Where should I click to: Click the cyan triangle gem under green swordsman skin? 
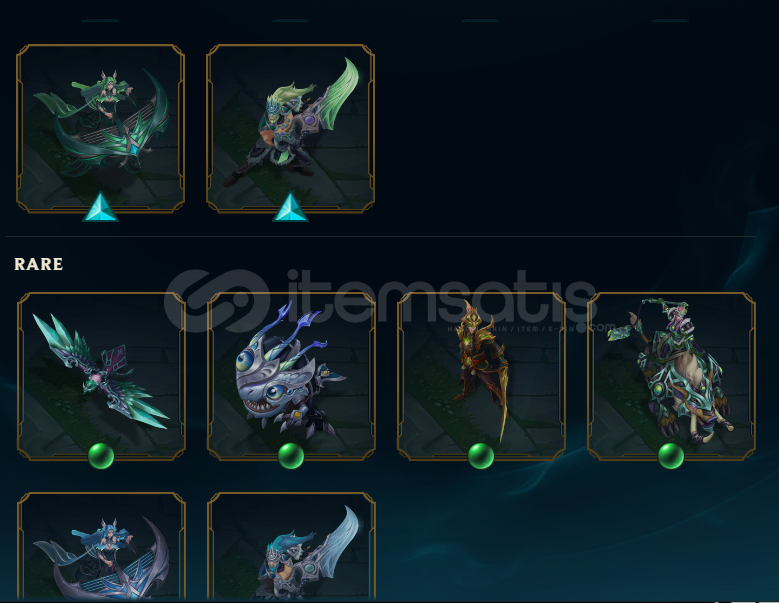[x=291, y=207]
